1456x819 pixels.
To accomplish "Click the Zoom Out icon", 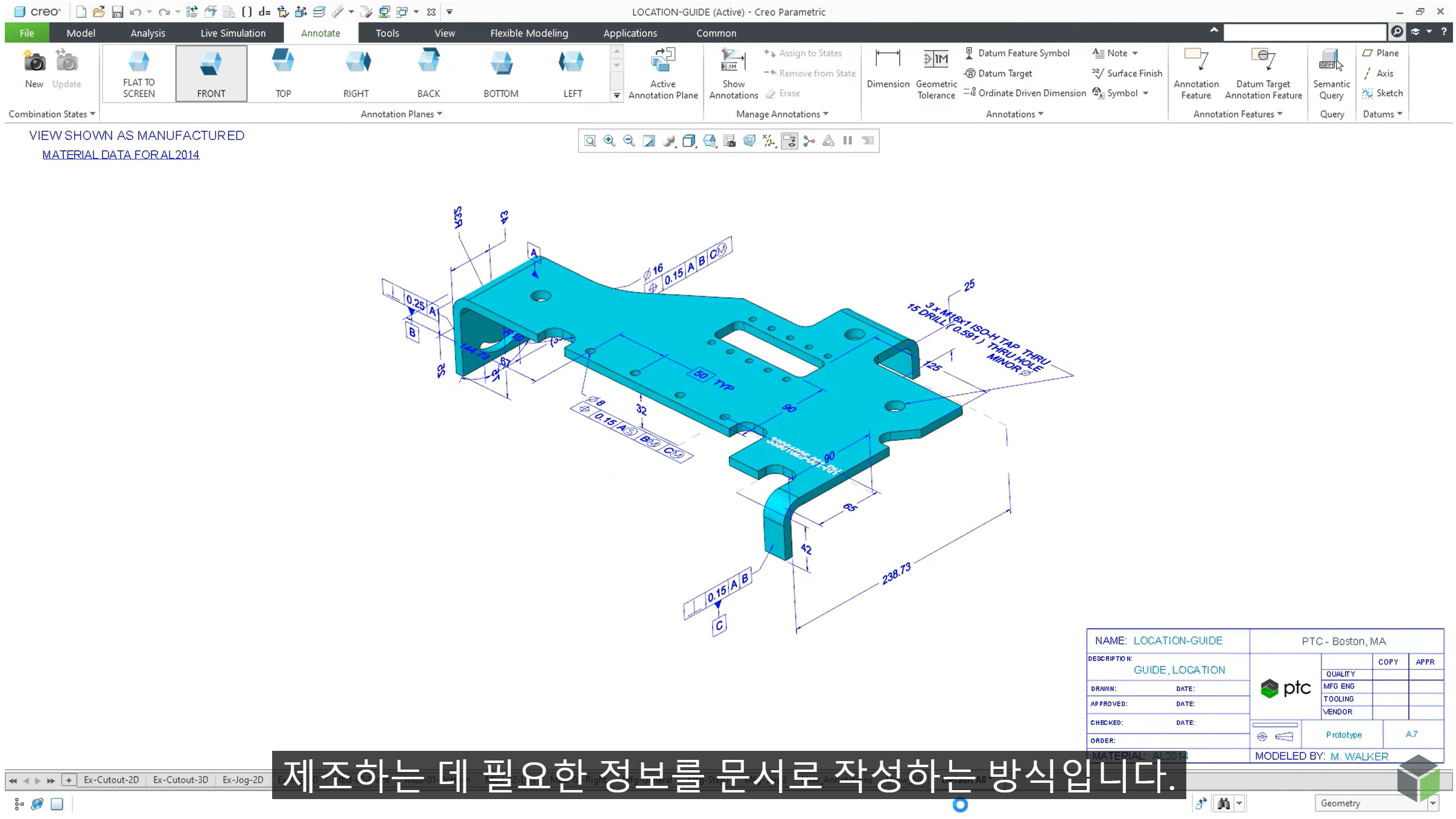I will click(x=629, y=141).
